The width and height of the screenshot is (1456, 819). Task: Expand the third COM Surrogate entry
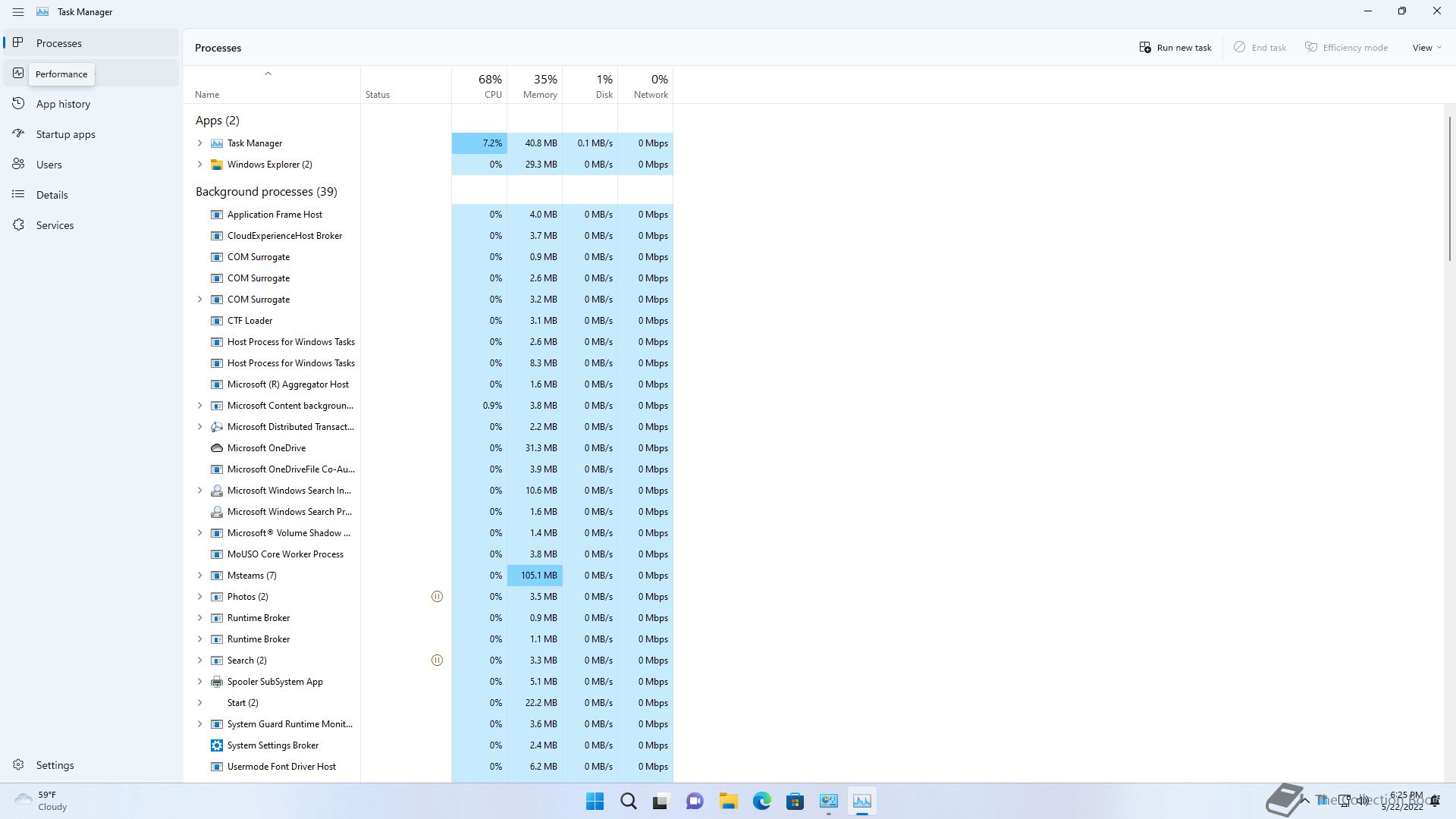click(x=200, y=300)
